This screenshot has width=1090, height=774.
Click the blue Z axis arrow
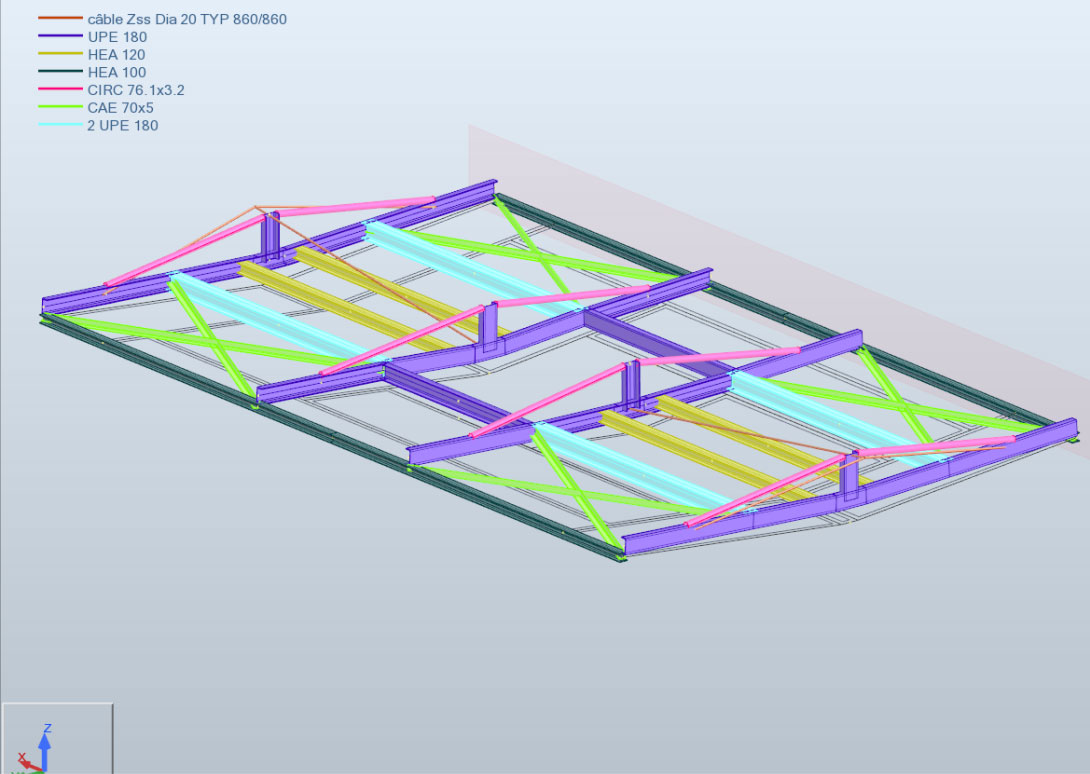click(44, 750)
